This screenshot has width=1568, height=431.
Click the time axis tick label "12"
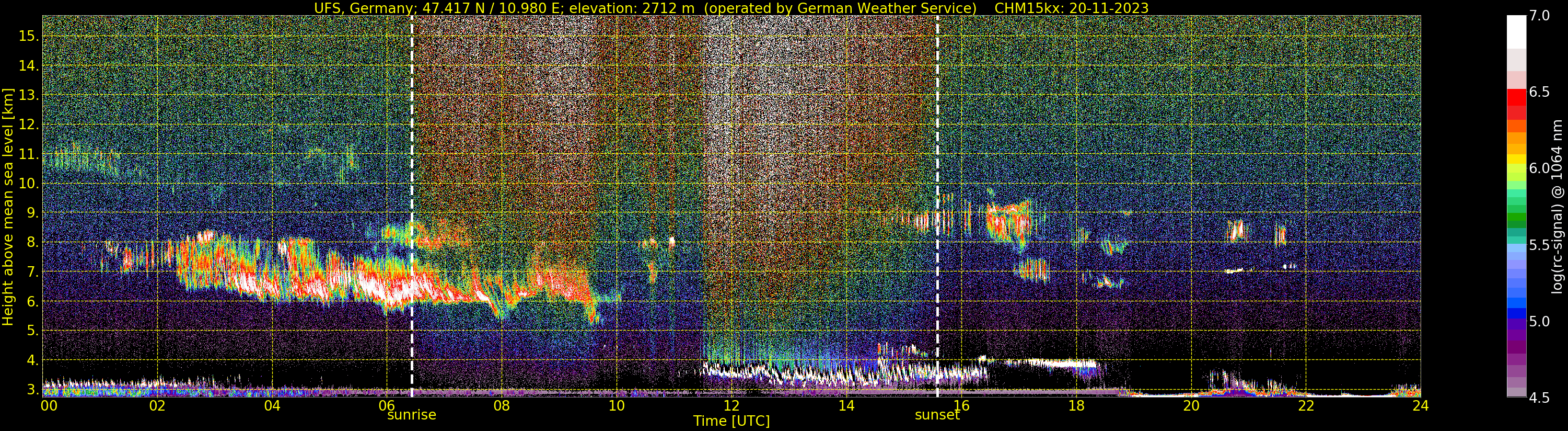(731, 405)
